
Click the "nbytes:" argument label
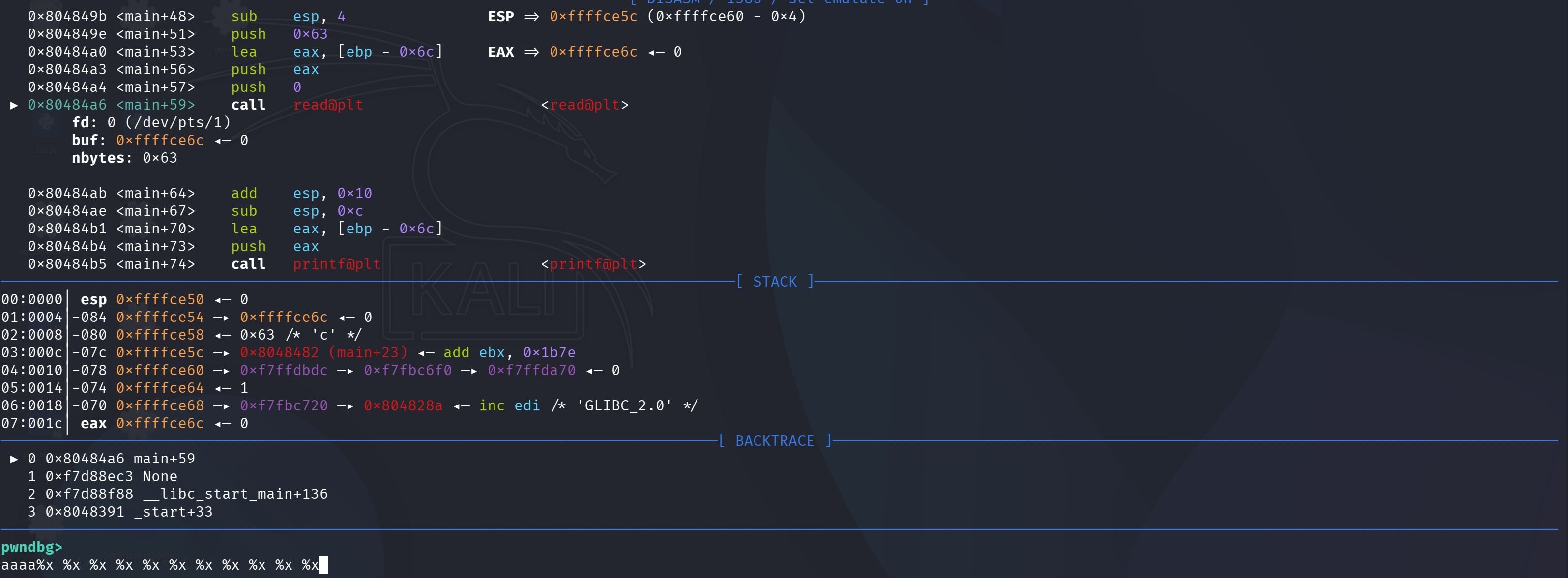[x=102, y=158]
